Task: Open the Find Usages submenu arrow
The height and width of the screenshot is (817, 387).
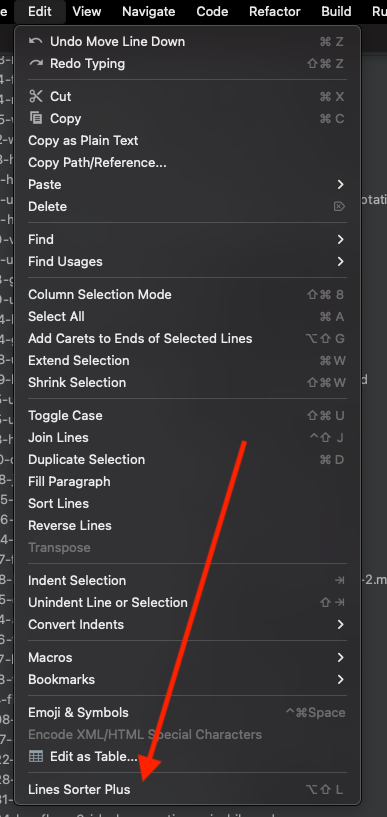Action: click(x=340, y=261)
